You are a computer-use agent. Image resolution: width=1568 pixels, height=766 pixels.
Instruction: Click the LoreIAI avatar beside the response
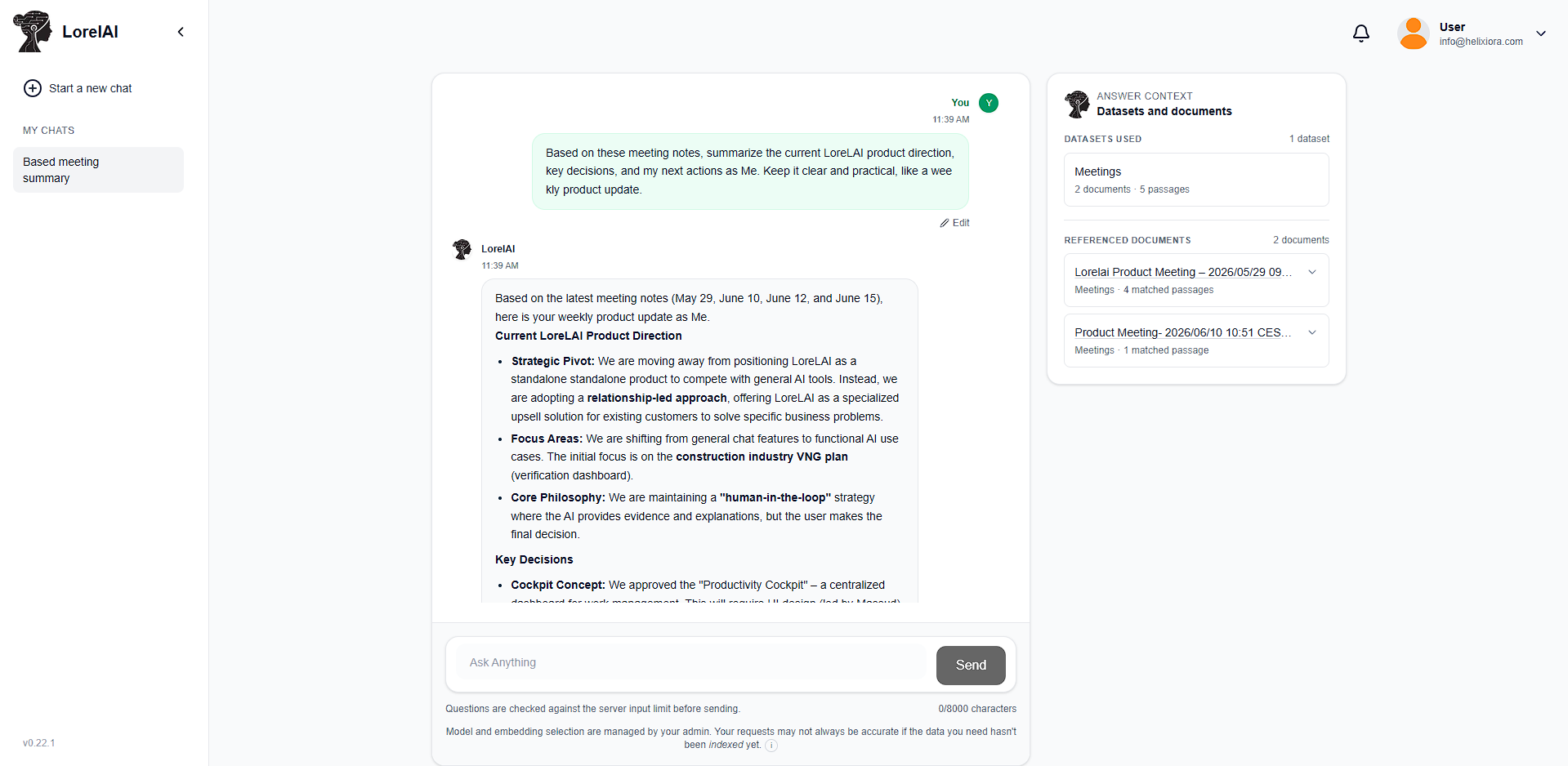[462, 249]
